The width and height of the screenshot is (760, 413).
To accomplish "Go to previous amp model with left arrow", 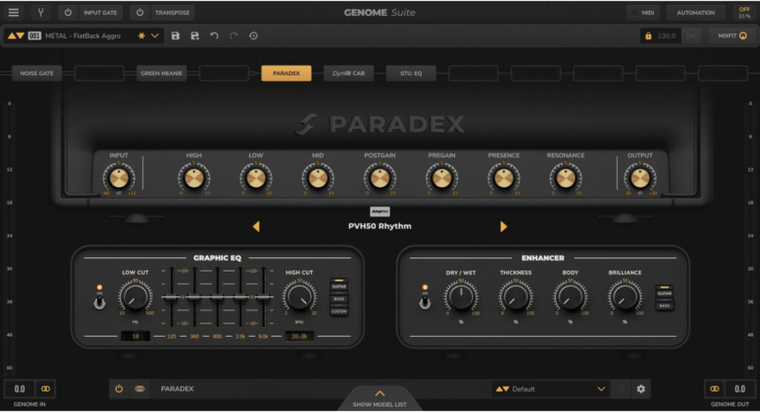I will tap(256, 226).
